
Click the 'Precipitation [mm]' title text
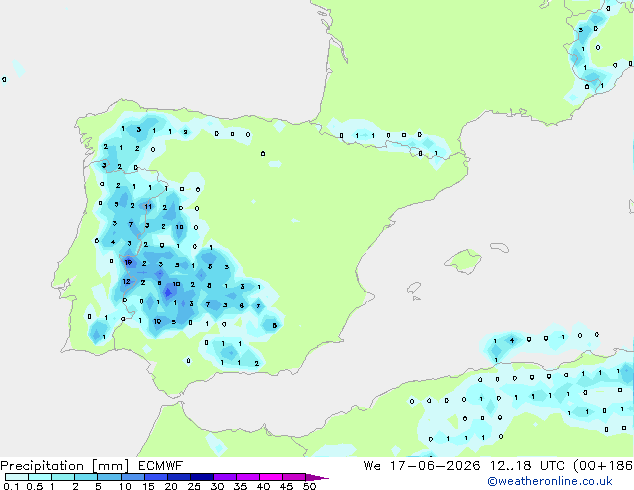coord(64,466)
